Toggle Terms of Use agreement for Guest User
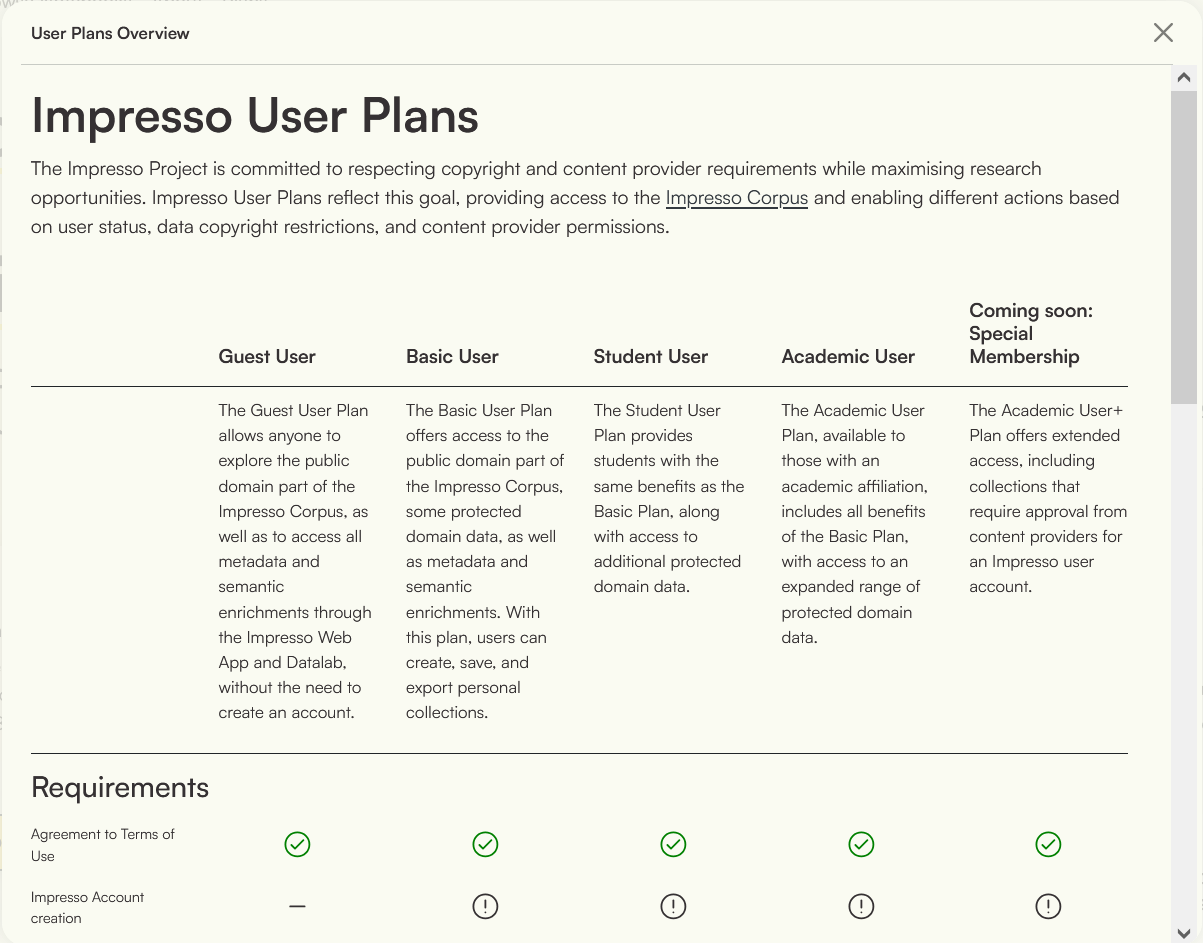Image resolution: width=1203 pixels, height=943 pixels. coord(297,844)
